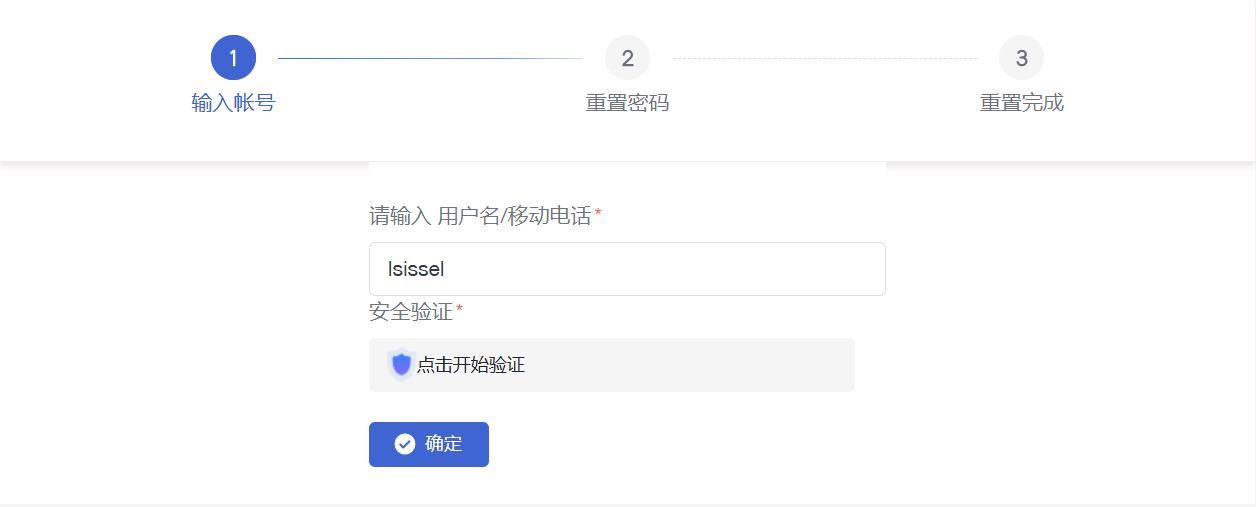Confirm with the 确定 button text
Screen dimensions: 1256x507
444,444
